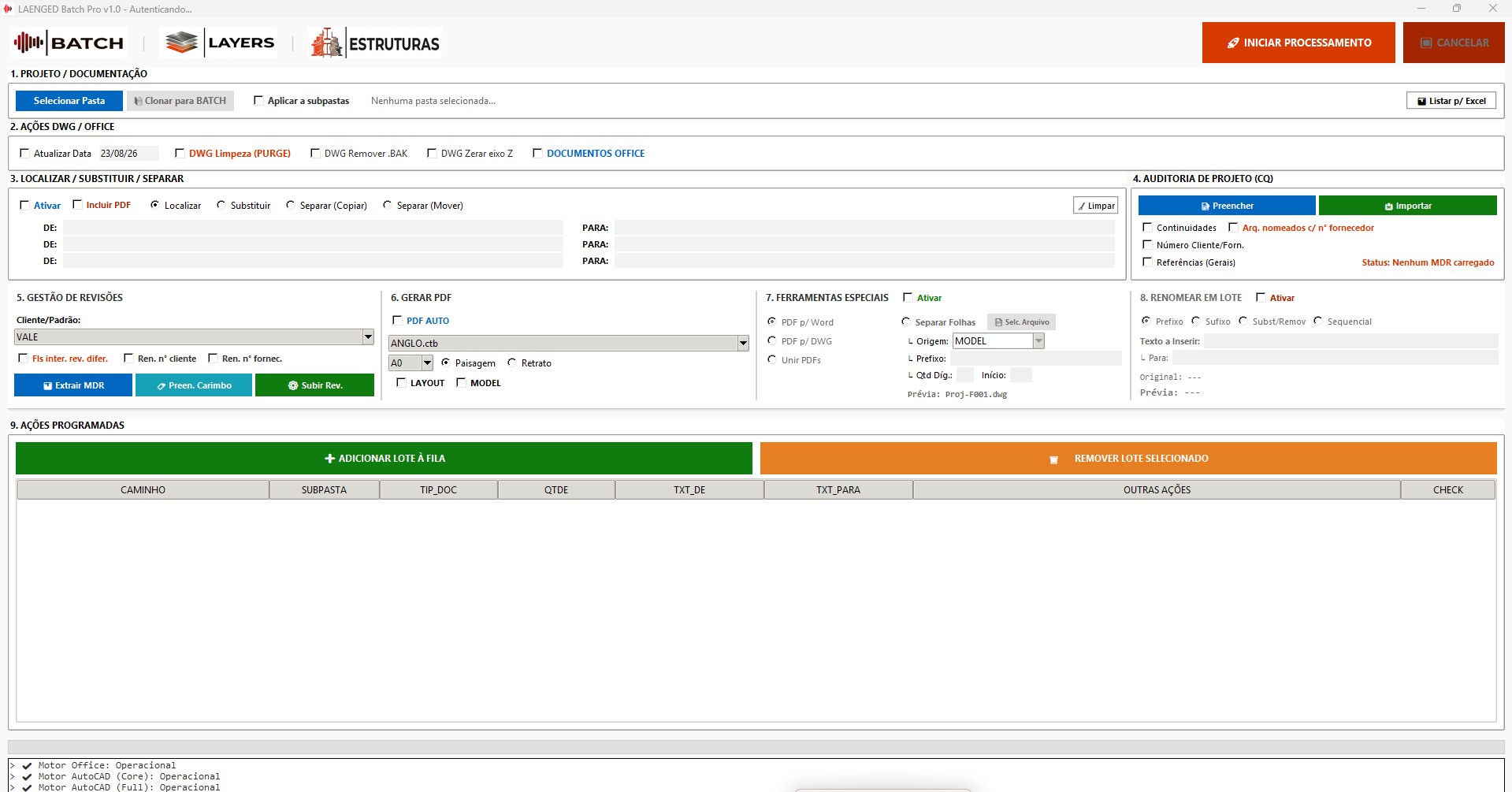Select Separar Folhas radio option

pyautogui.click(x=906, y=322)
